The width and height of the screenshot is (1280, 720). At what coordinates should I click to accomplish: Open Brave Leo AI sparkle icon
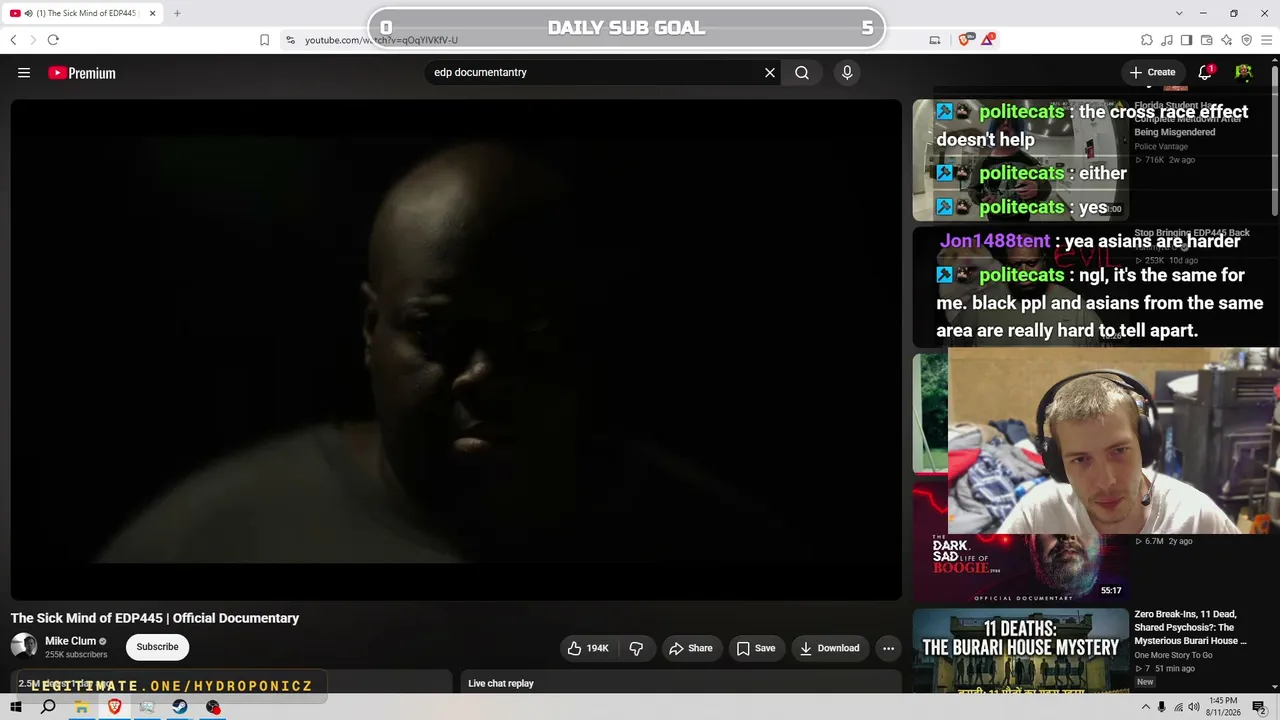1226,40
